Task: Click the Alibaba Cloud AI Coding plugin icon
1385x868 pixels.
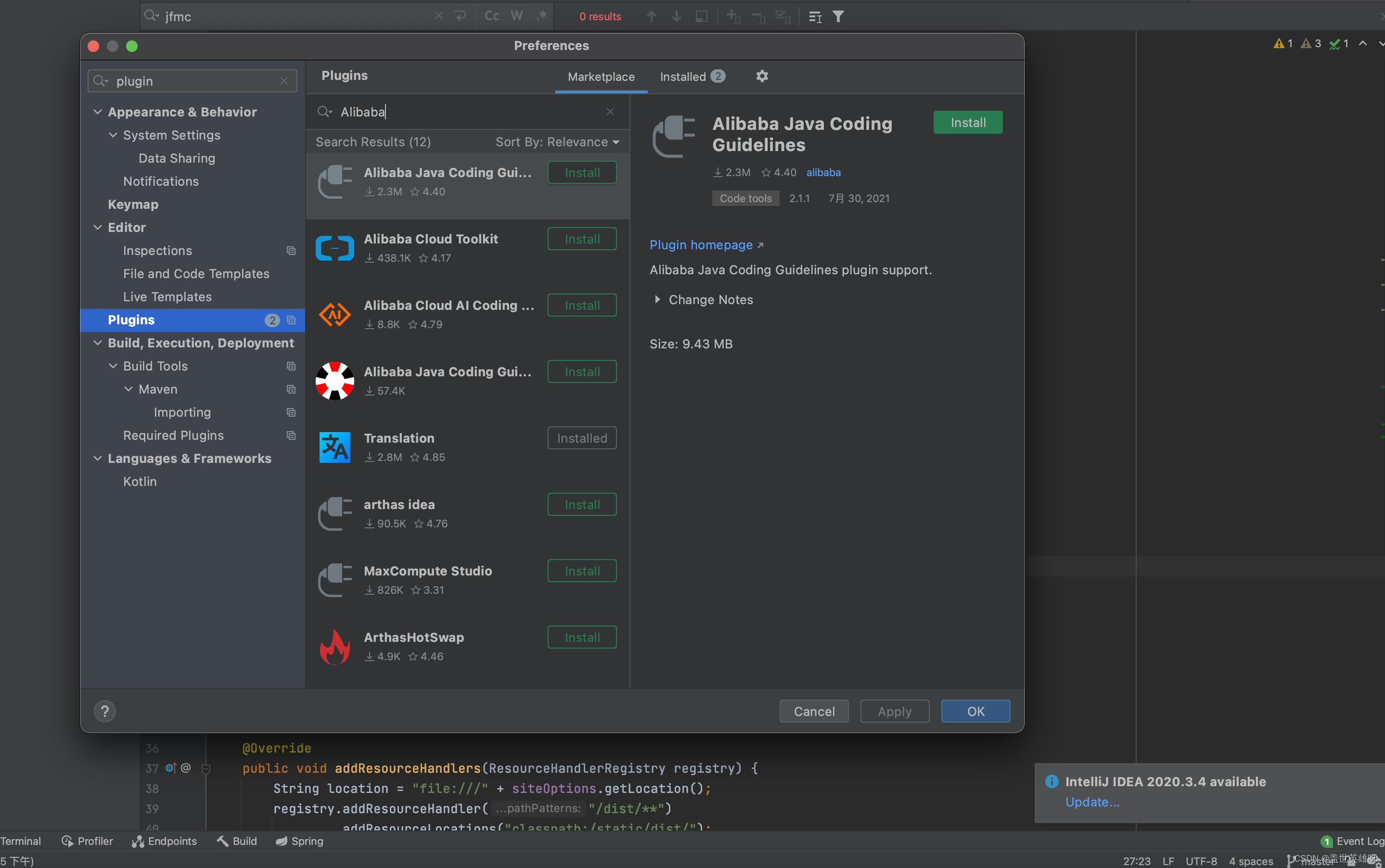Action: 334,313
